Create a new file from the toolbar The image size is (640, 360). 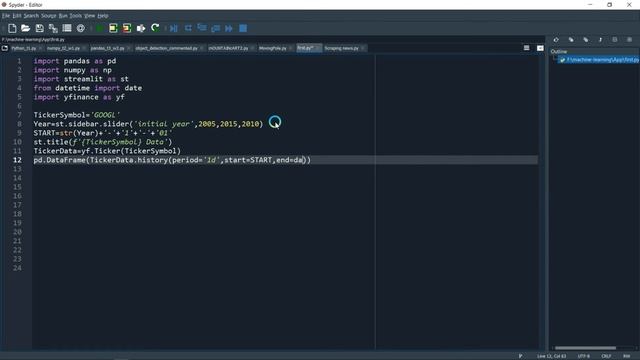[12, 28]
